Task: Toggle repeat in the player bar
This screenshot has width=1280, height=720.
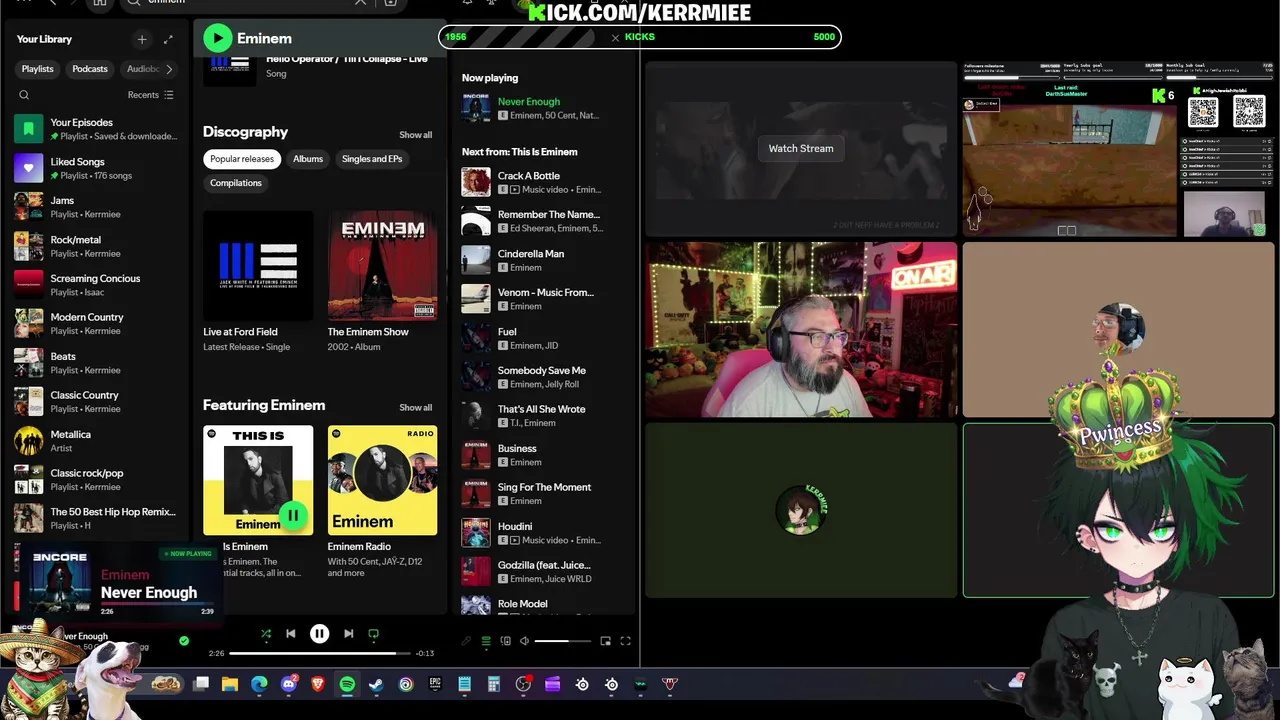Action: coord(374,634)
